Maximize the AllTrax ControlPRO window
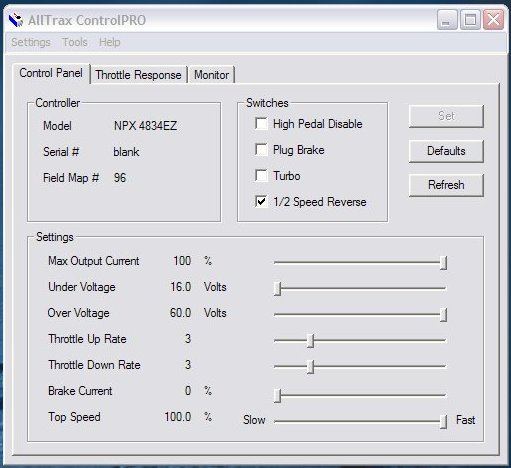This screenshot has width=511, height=468. pyautogui.click(x=470, y=20)
